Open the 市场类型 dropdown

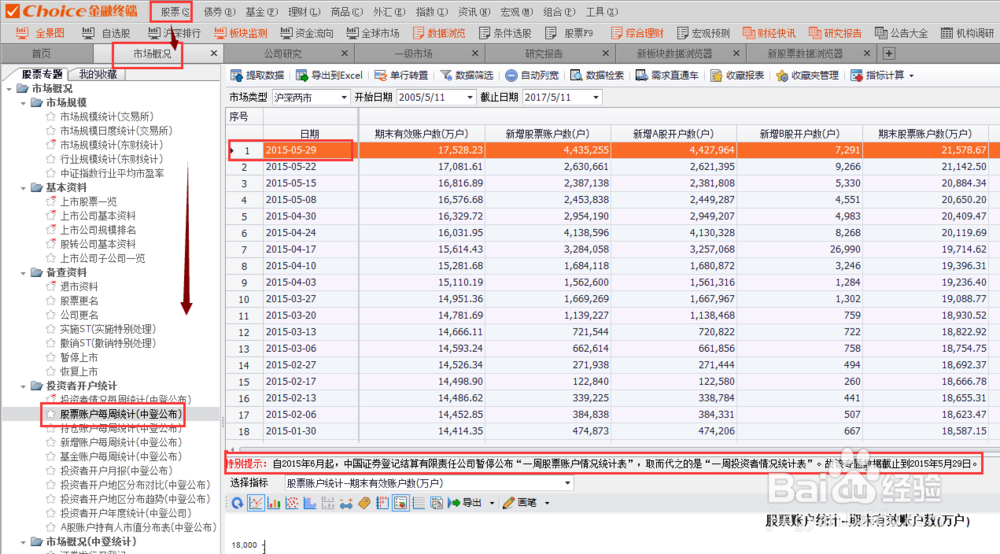(x=344, y=98)
